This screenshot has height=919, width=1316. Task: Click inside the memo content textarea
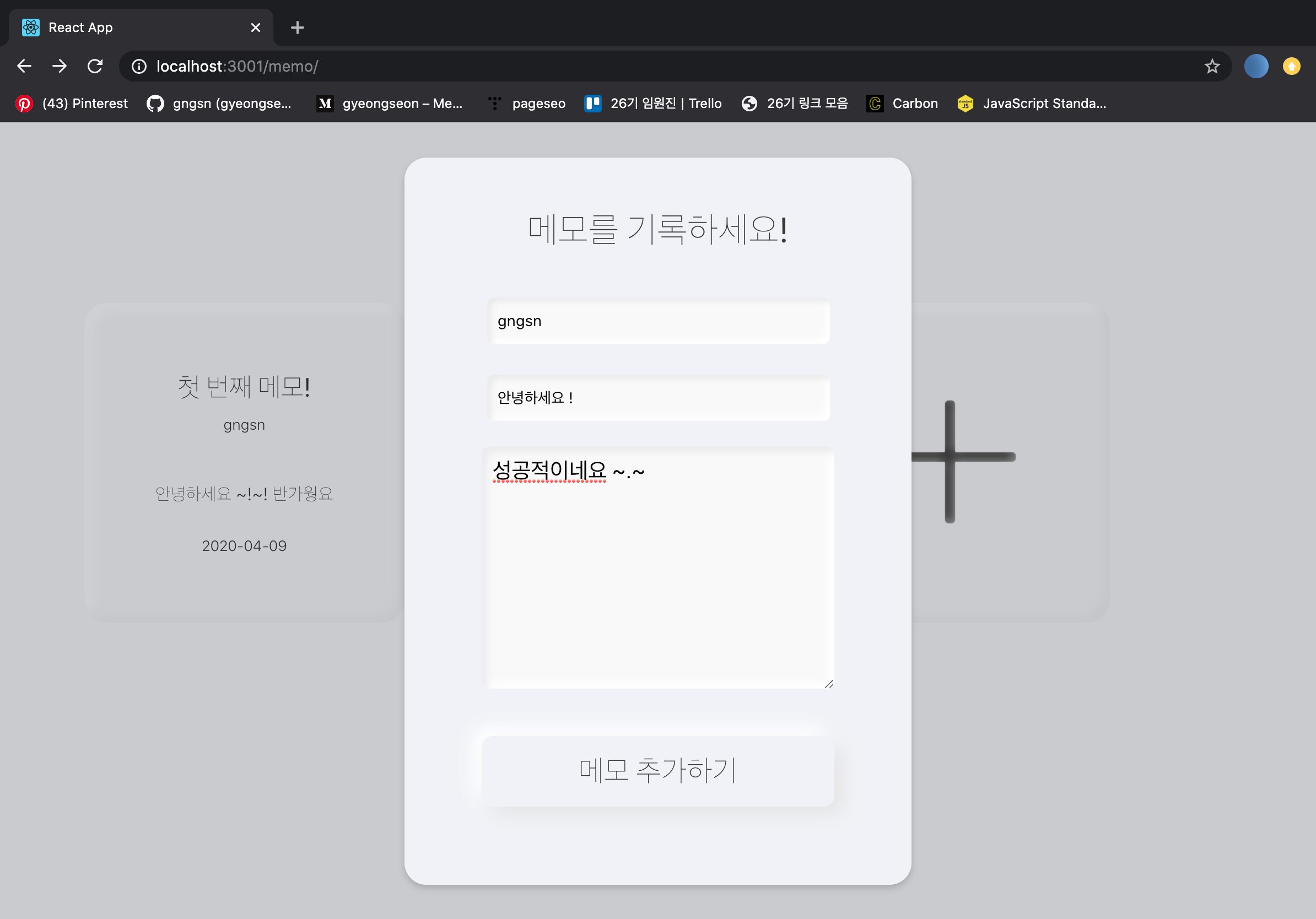click(x=658, y=573)
